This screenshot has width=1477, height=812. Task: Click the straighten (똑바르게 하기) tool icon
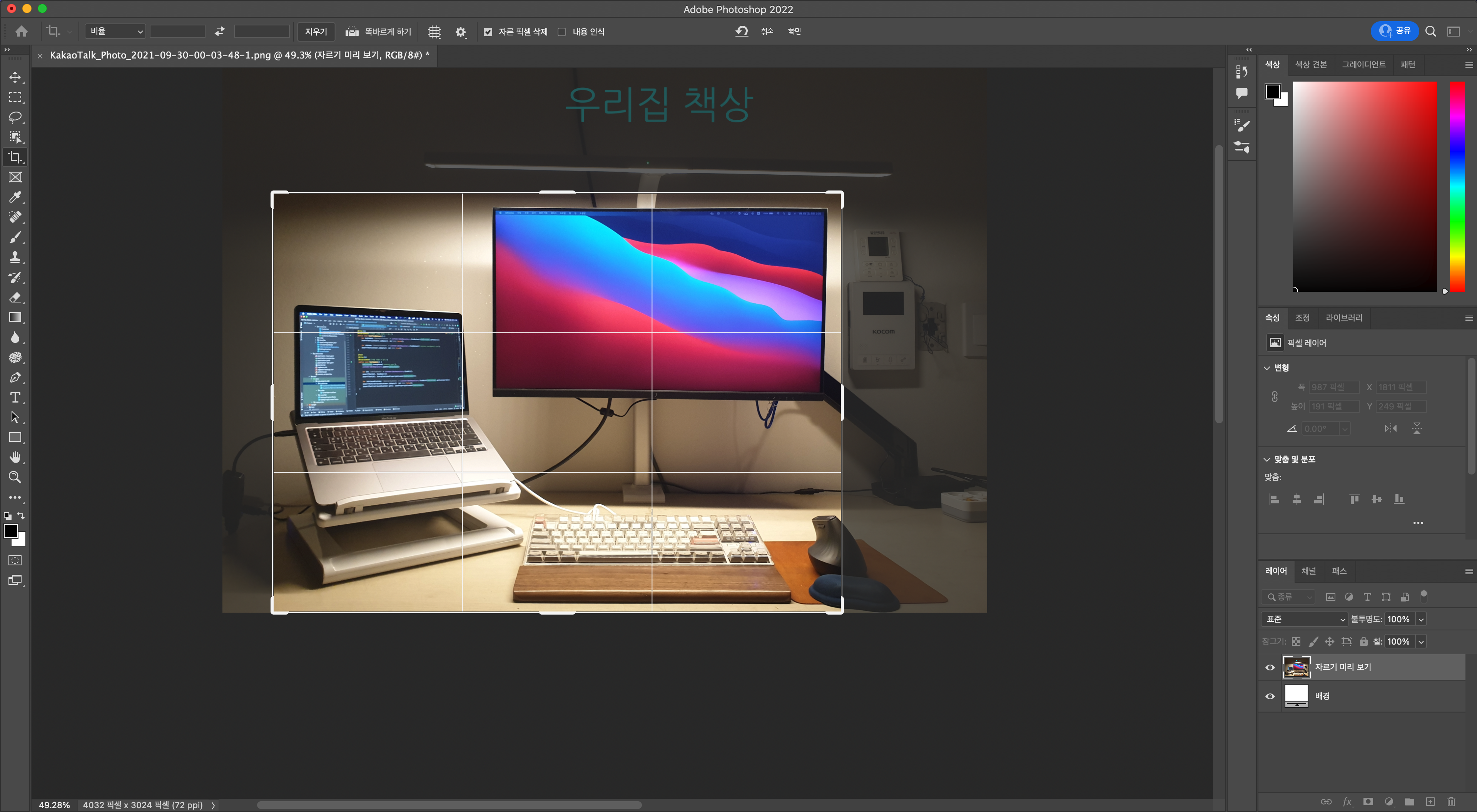[351, 32]
